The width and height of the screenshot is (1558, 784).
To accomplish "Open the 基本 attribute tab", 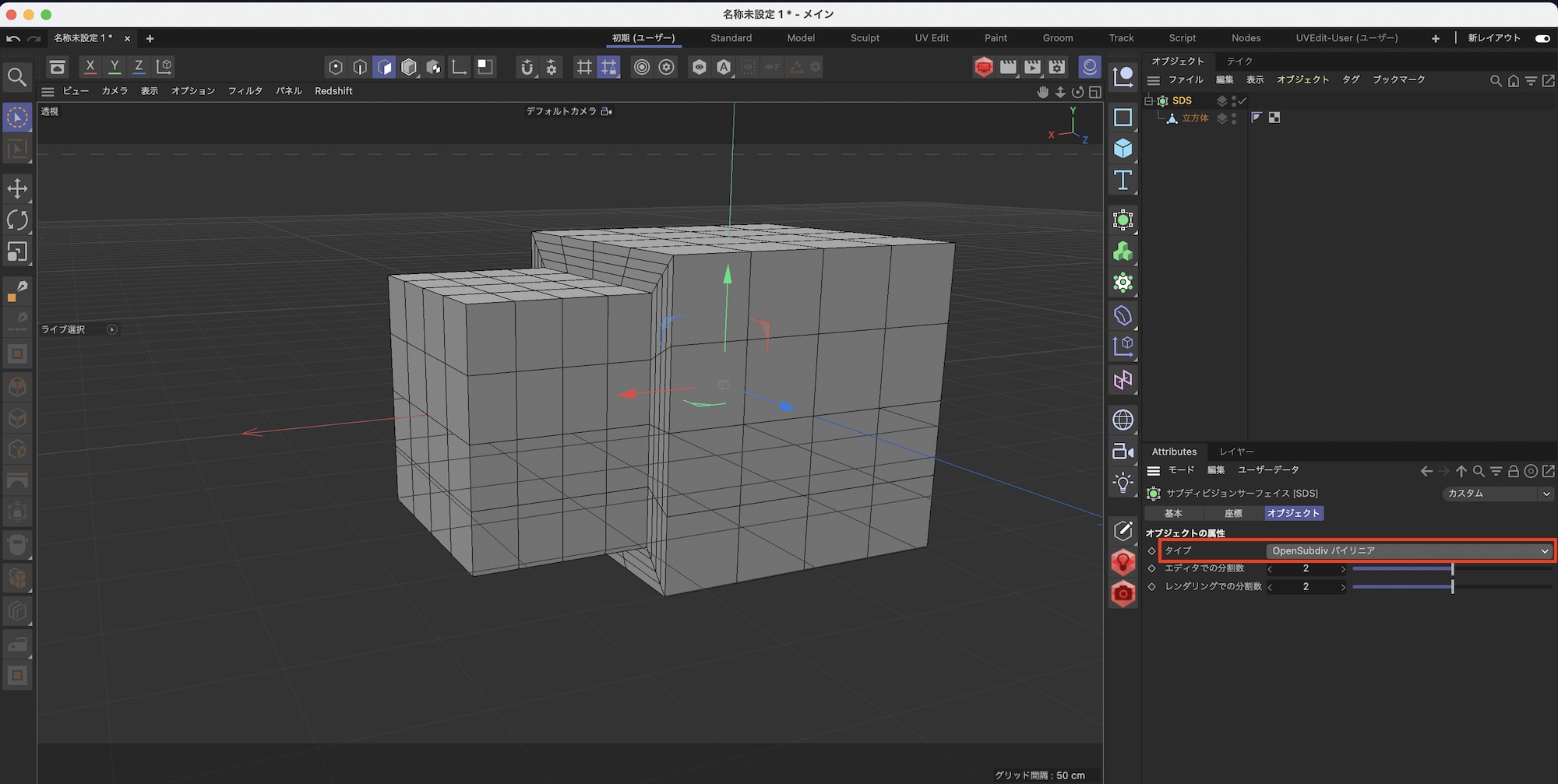I will [x=1173, y=514].
